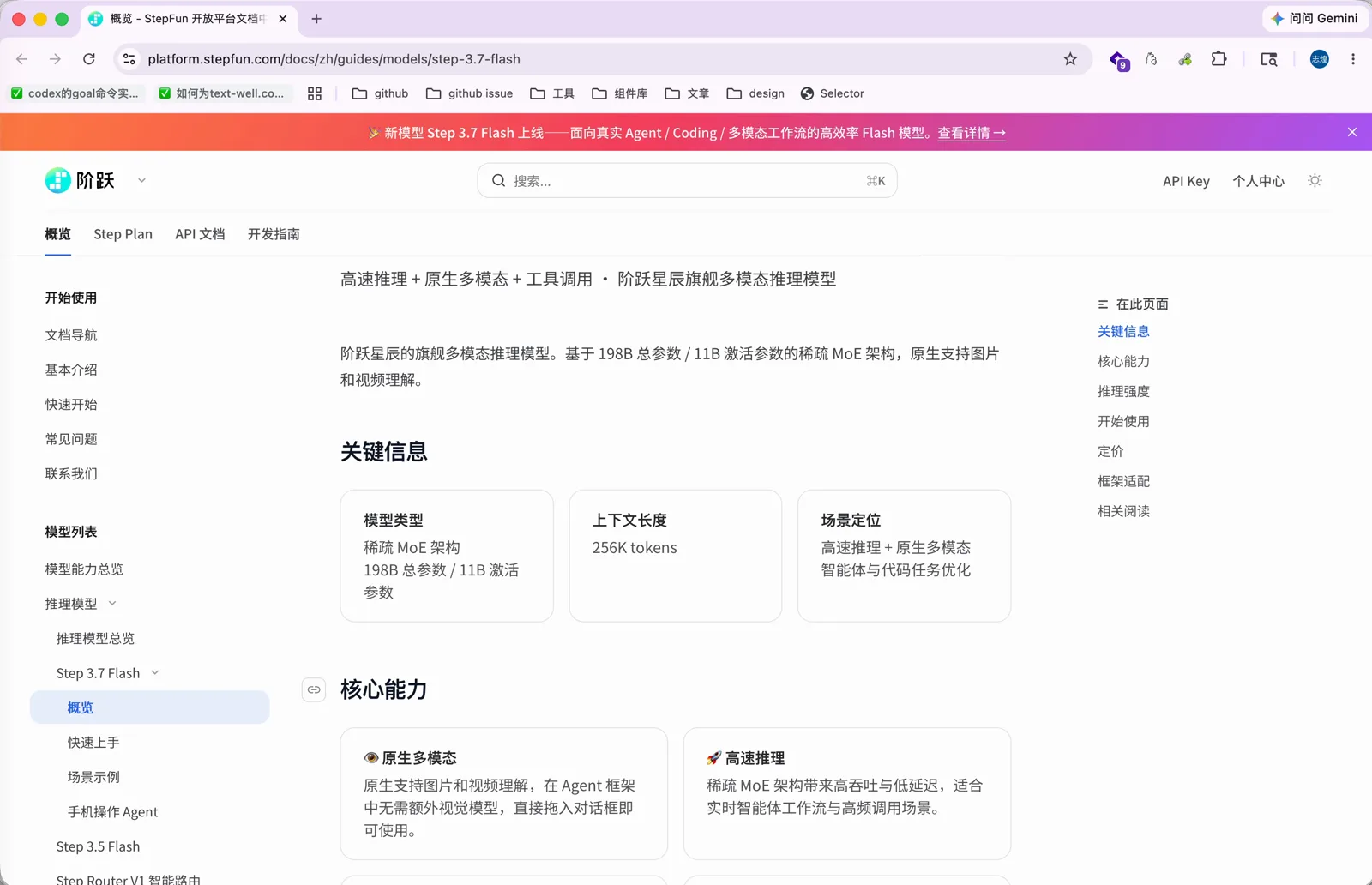
Task: Open Chrome's three-dot menu
Action: pos(1353,59)
